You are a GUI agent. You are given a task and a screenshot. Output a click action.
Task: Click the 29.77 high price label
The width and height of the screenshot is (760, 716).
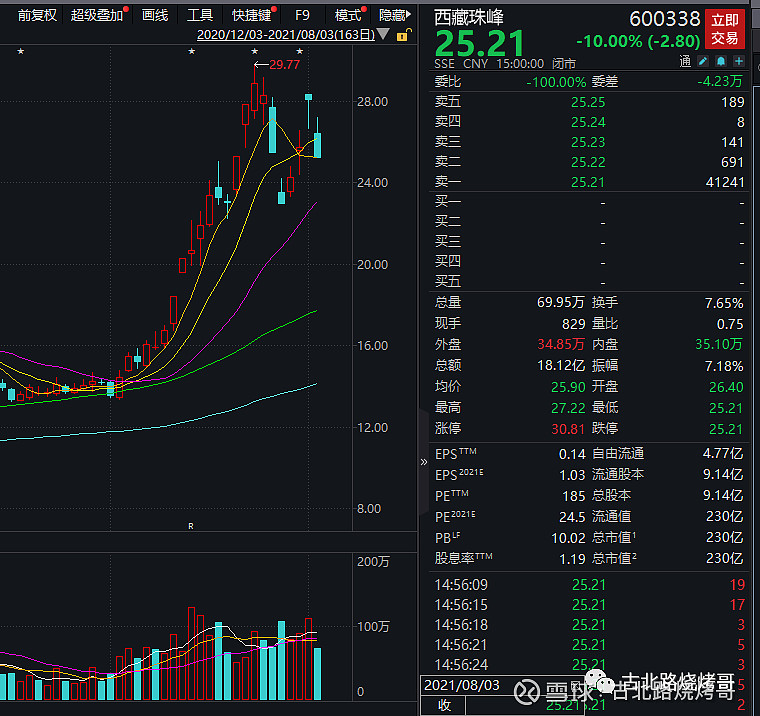tap(285, 64)
